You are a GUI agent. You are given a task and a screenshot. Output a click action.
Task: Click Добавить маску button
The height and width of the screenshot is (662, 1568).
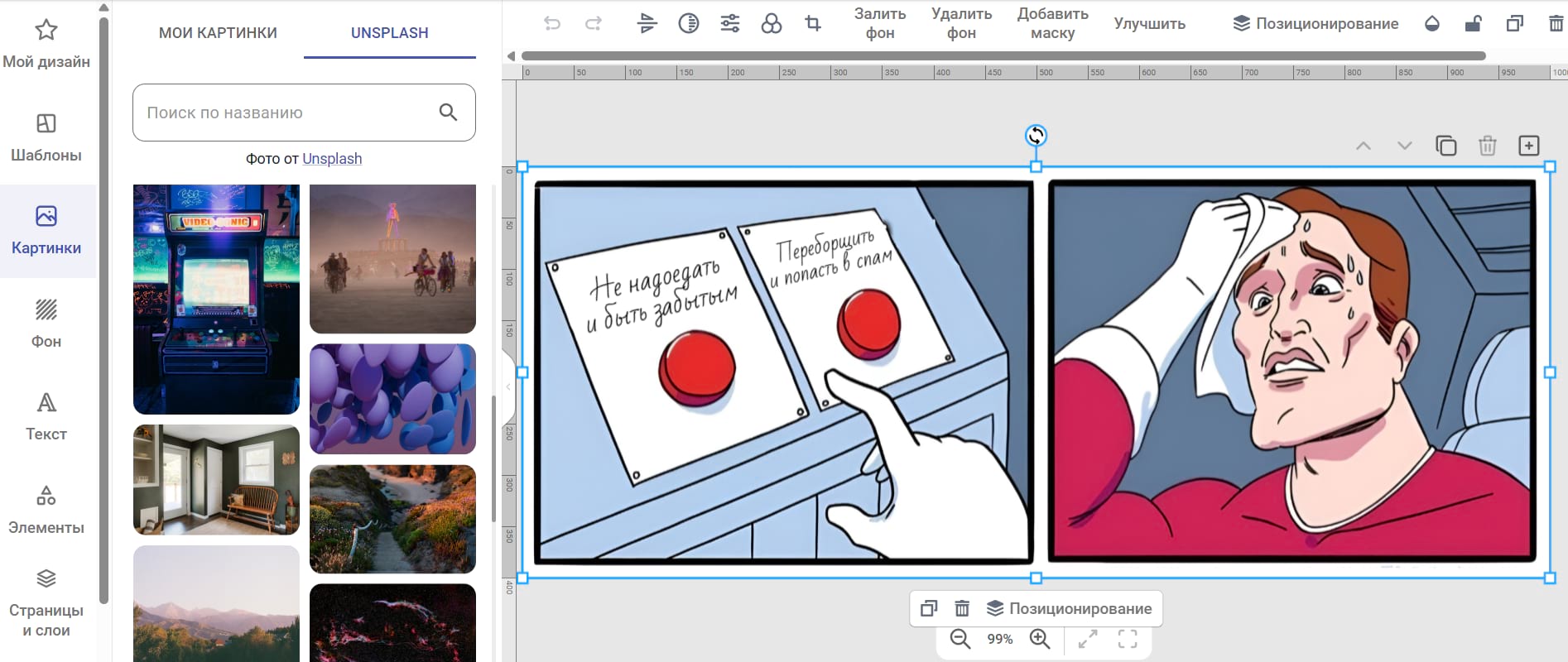click(1053, 24)
